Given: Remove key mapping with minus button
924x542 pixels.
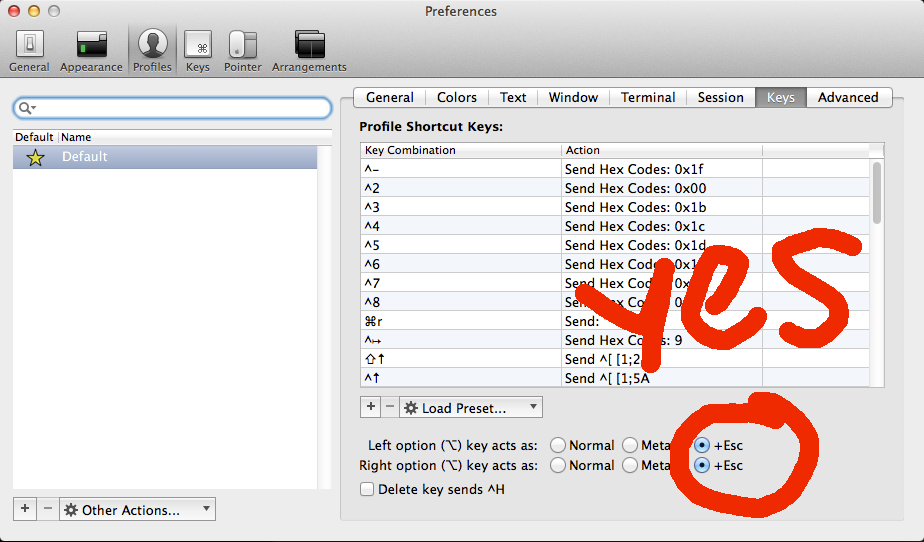Looking at the screenshot, I should pos(390,407).
